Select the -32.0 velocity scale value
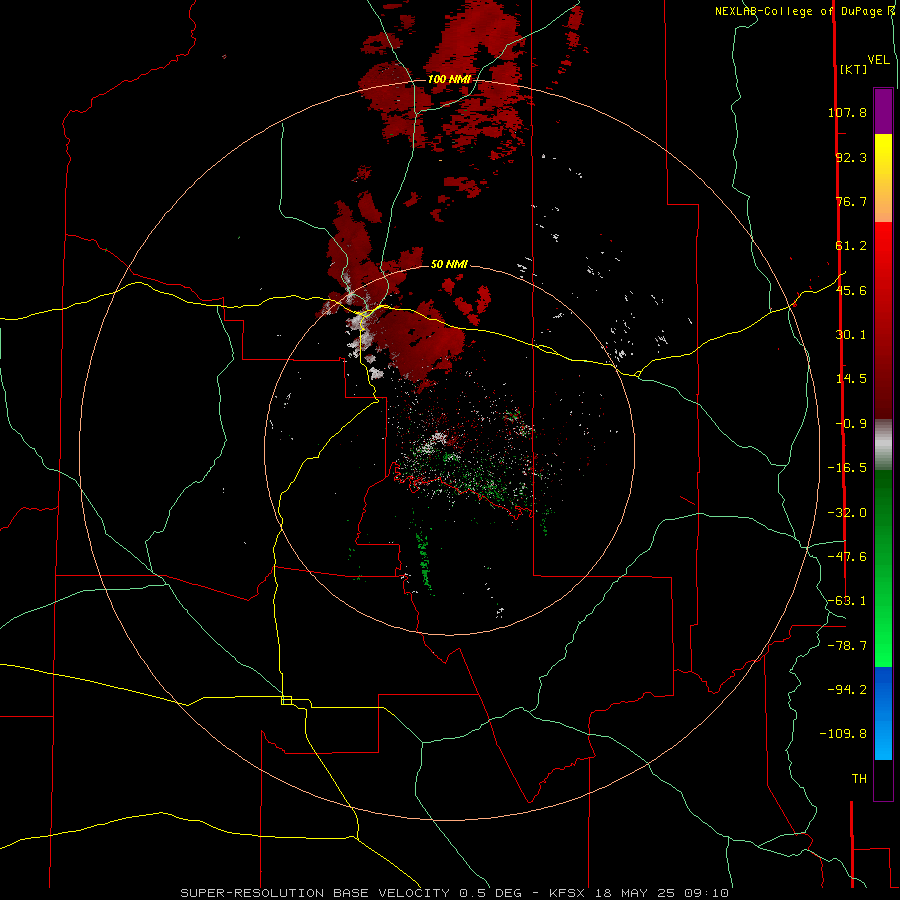This screenshot has height=900, width=900. pos(847,513)
